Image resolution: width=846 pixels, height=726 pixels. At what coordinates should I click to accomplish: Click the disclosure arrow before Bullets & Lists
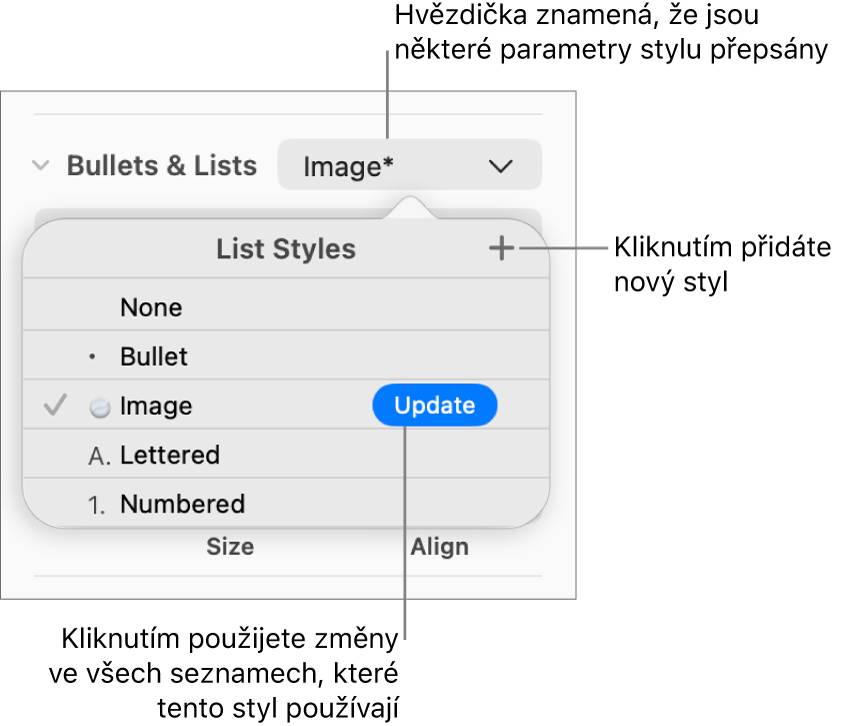click(x=39, y=166)
